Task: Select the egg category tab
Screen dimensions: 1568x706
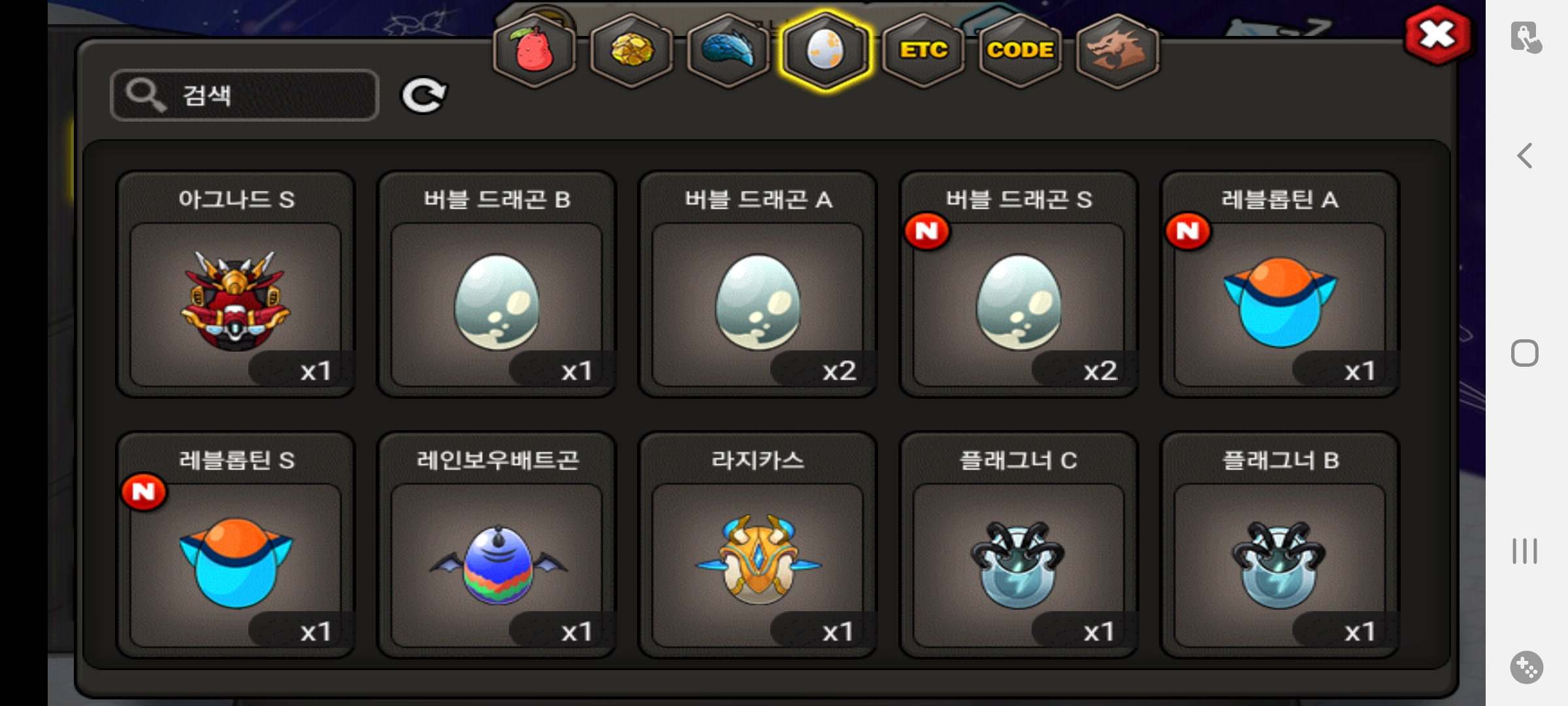Action: tap(825, 50)
